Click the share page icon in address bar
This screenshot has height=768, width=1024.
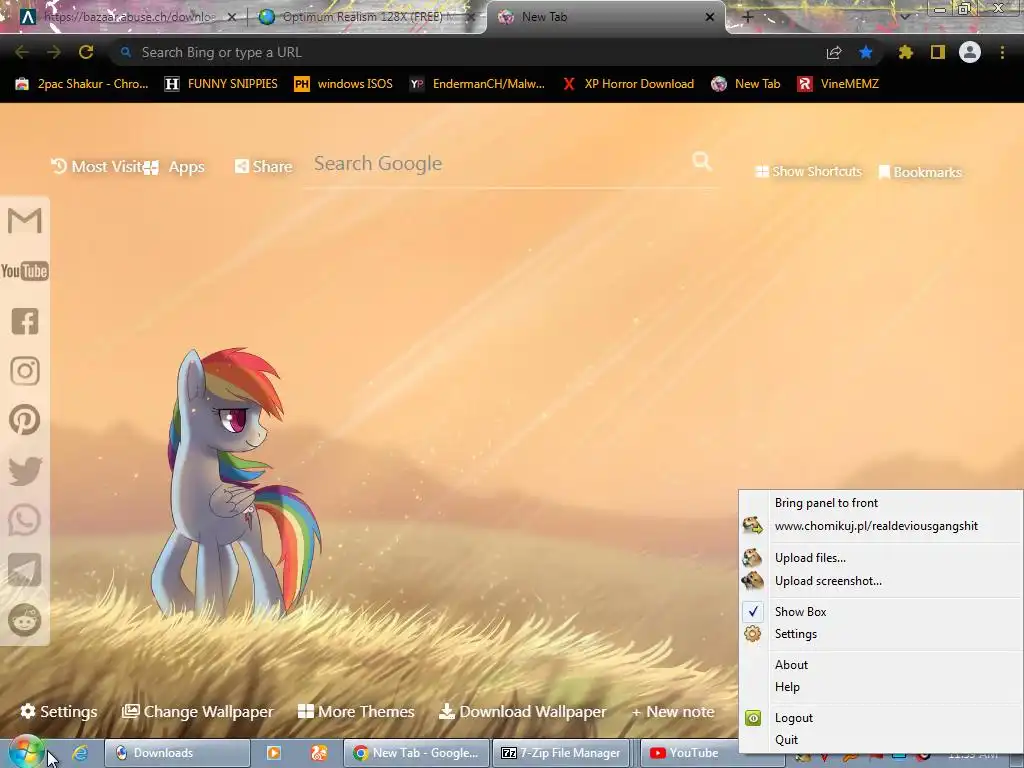(834, 52)
